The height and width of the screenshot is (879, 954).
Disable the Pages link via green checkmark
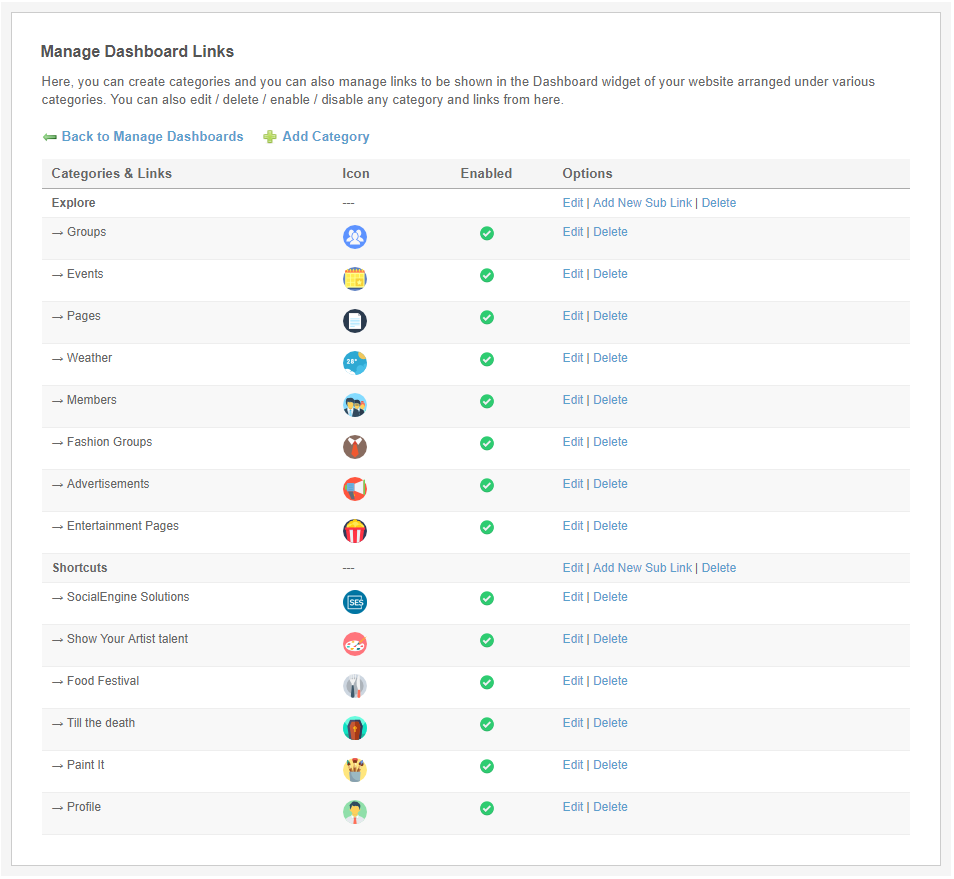(x=487, y=317)
